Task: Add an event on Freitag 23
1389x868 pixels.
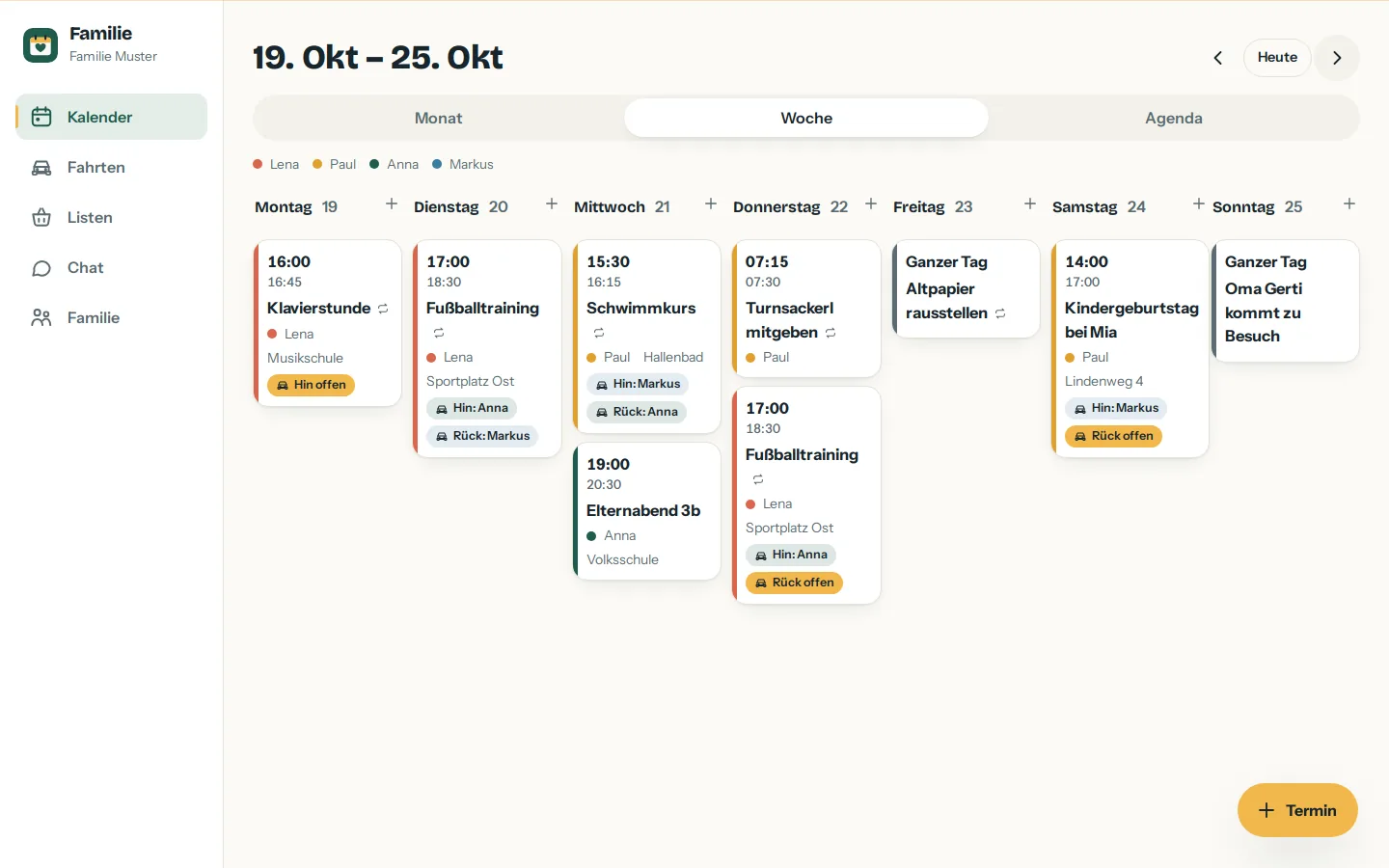Action: click(x=1030, y=203)
